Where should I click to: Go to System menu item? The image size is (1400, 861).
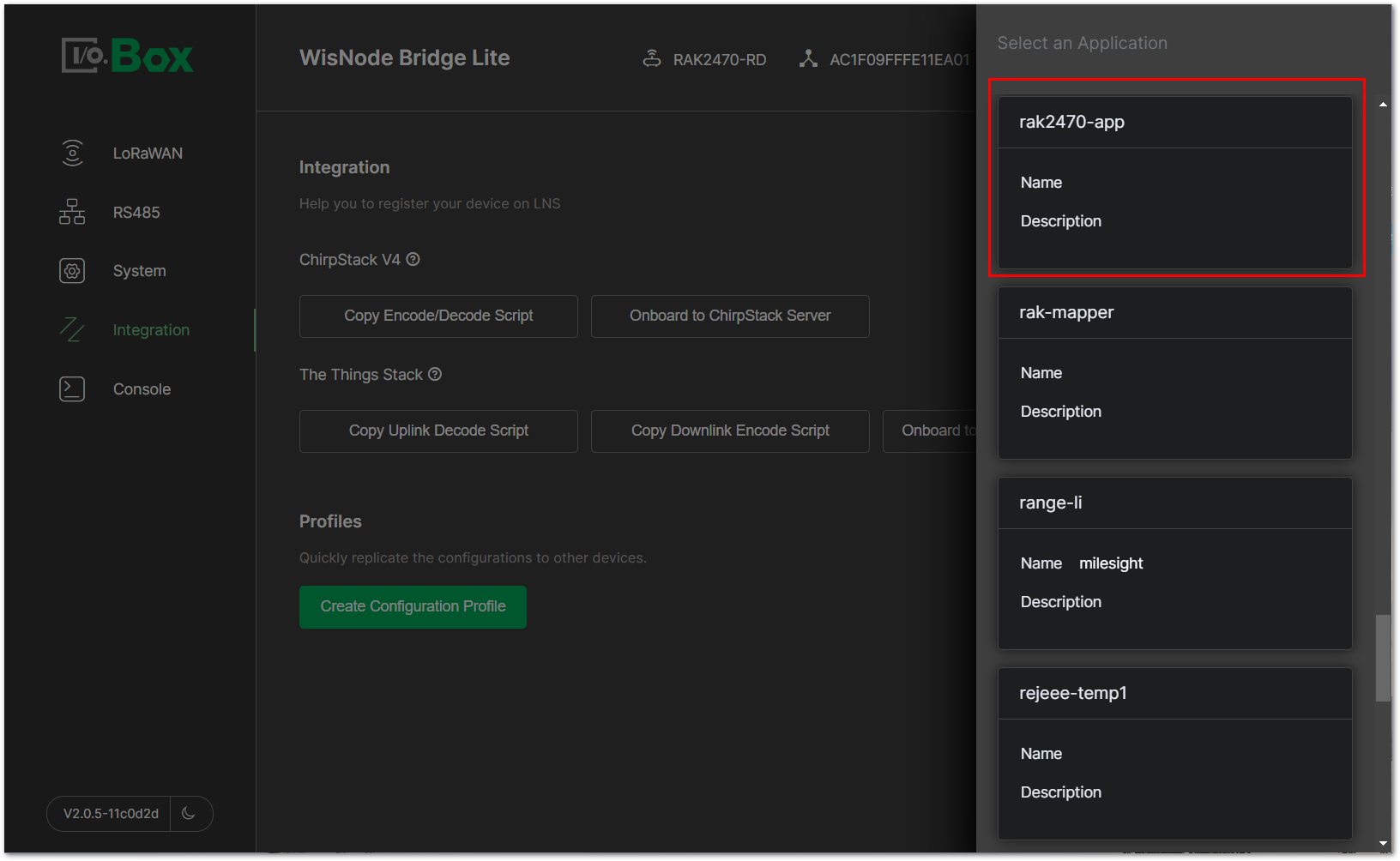tap(140, 271)
